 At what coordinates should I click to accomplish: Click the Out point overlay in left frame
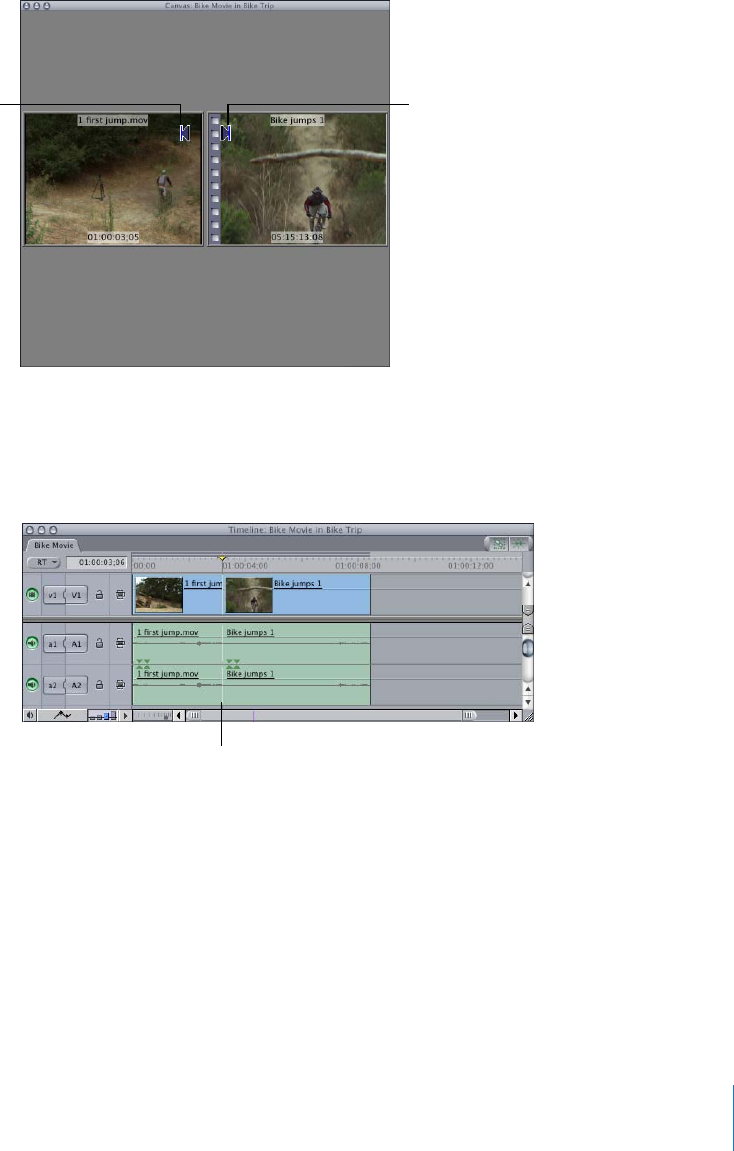point(184,133)
